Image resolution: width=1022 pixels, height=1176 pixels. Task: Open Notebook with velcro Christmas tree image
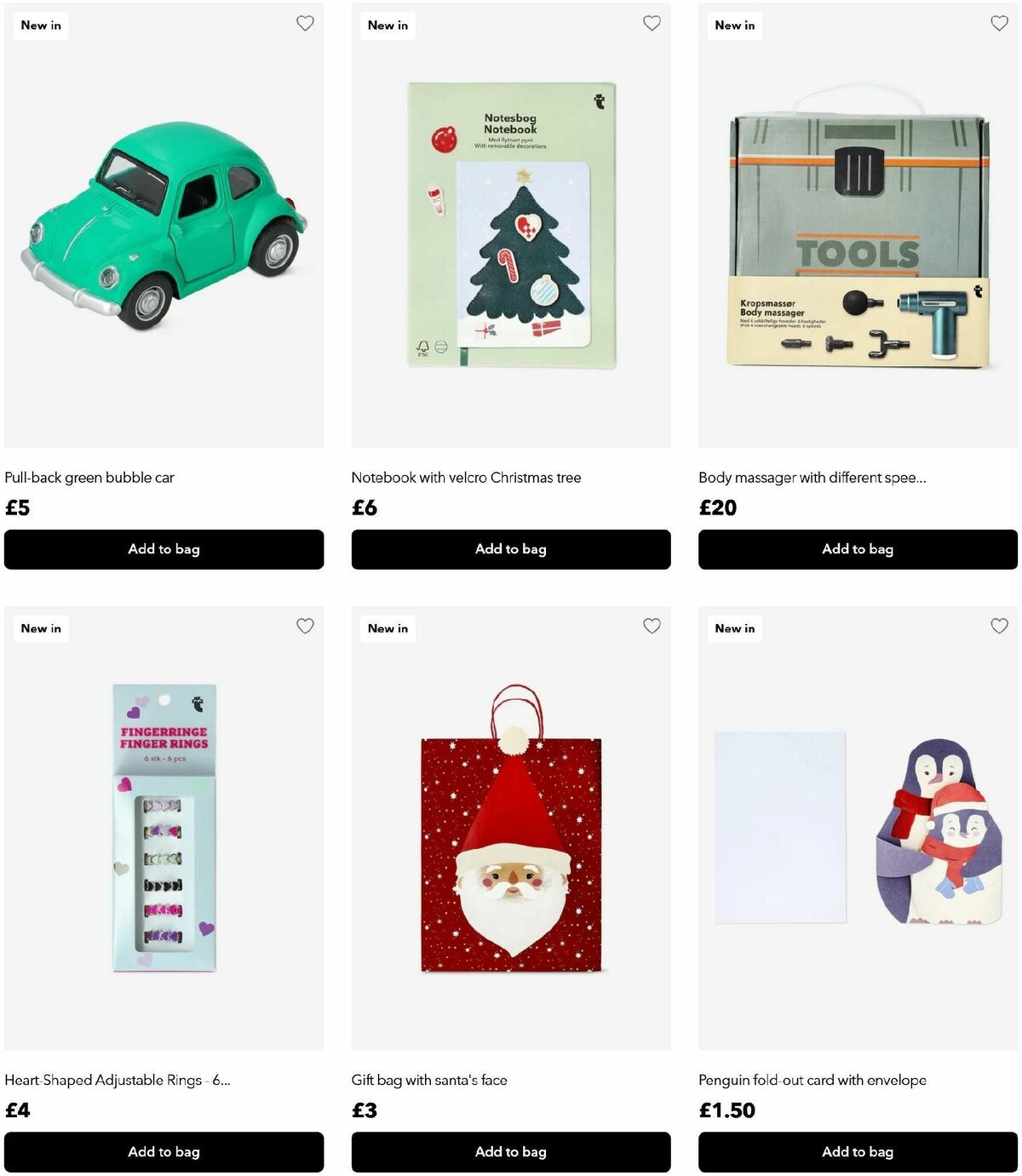pos(511,226)
